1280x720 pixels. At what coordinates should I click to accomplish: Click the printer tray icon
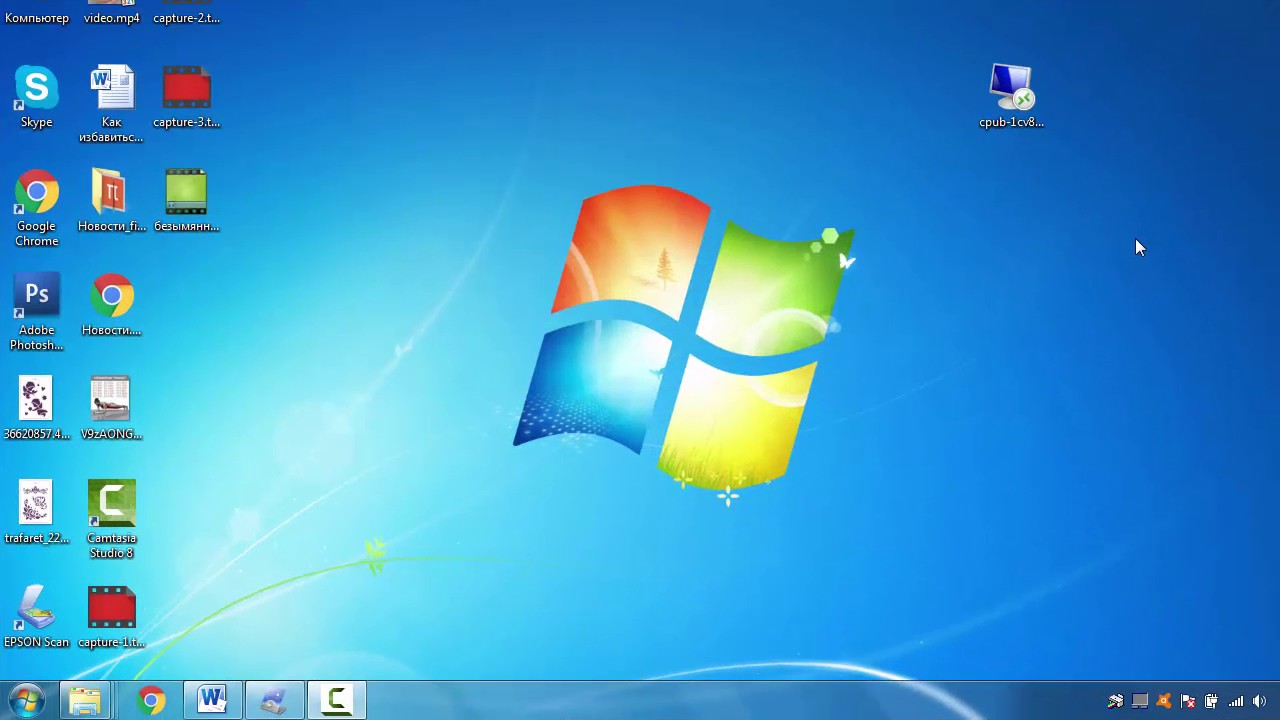coord(1116,701)
